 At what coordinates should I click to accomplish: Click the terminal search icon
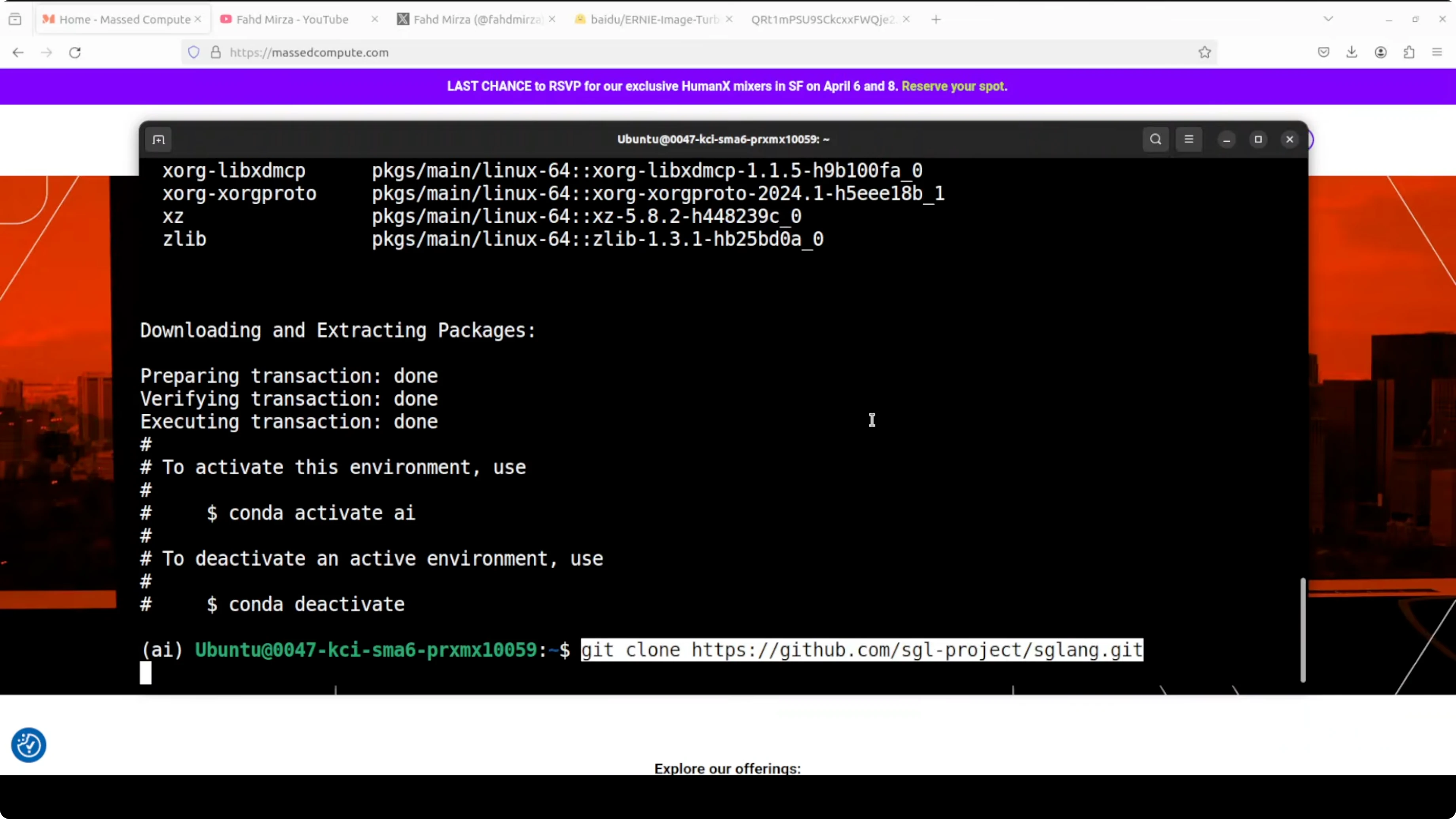1155,140
